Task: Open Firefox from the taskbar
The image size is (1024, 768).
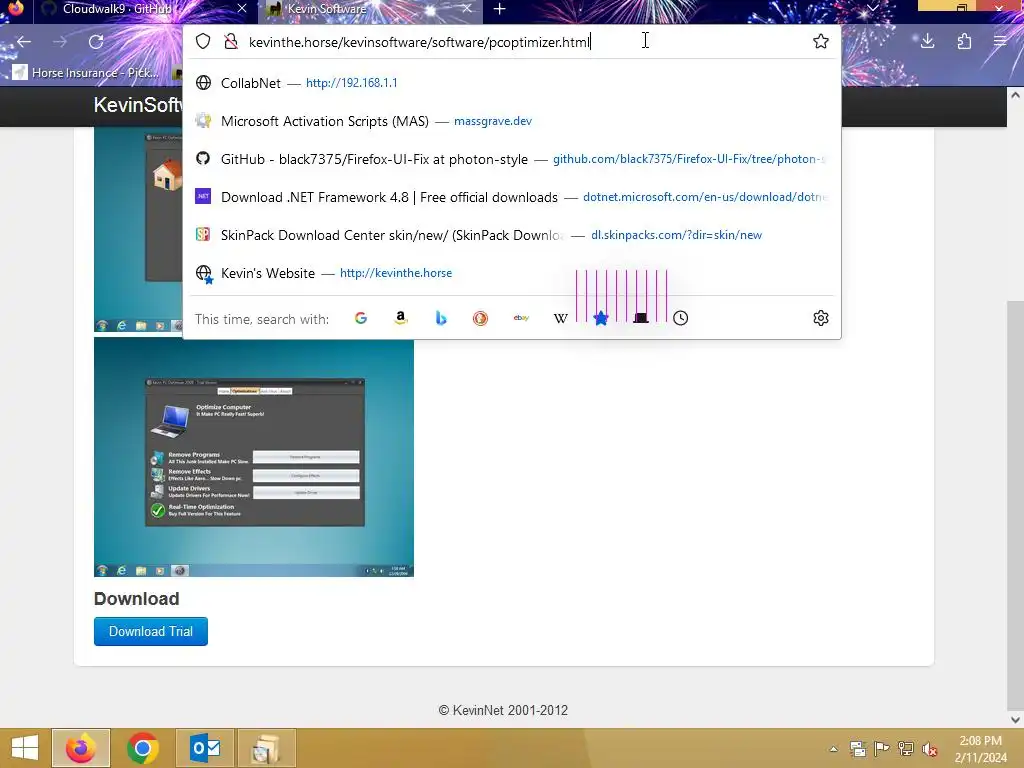Action: click(81, 748)
